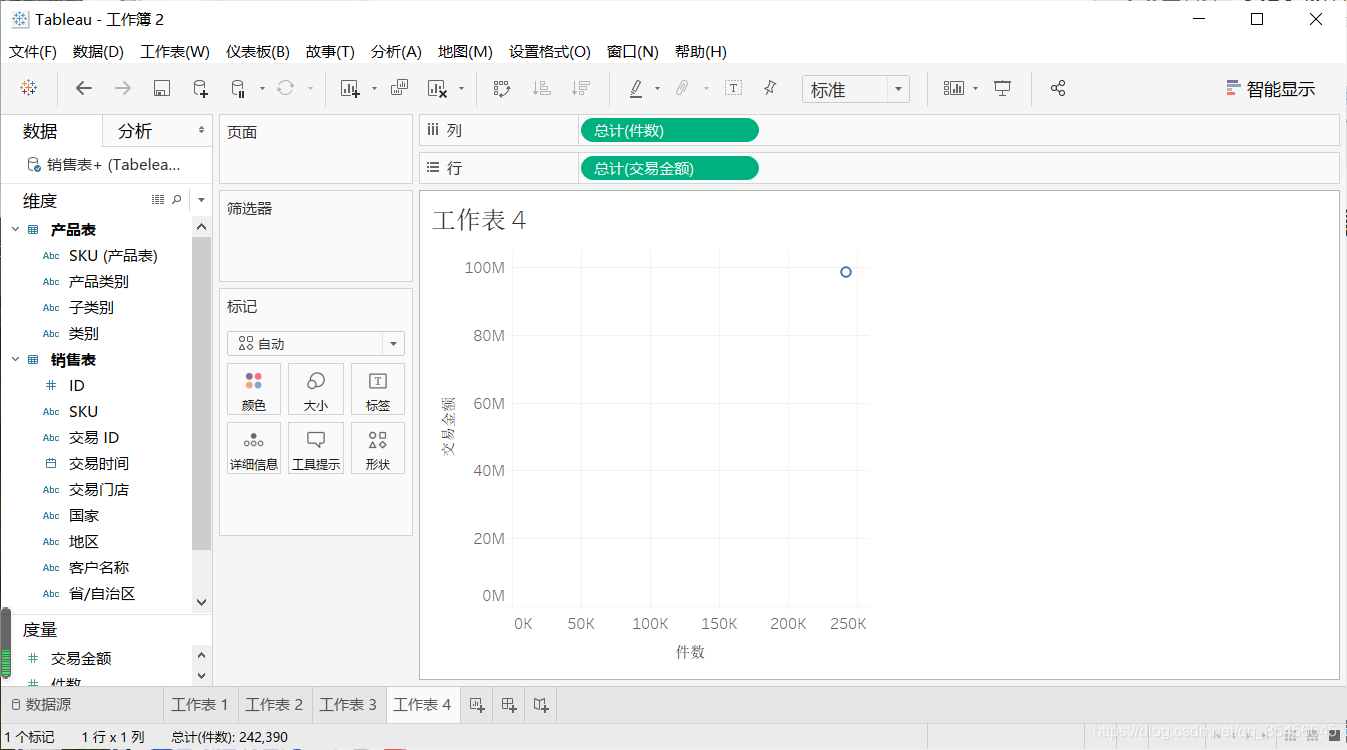Click the clear sheet icon
Image resolution: width=1347 pixels, height=750 pixels.
coord(437,88)
